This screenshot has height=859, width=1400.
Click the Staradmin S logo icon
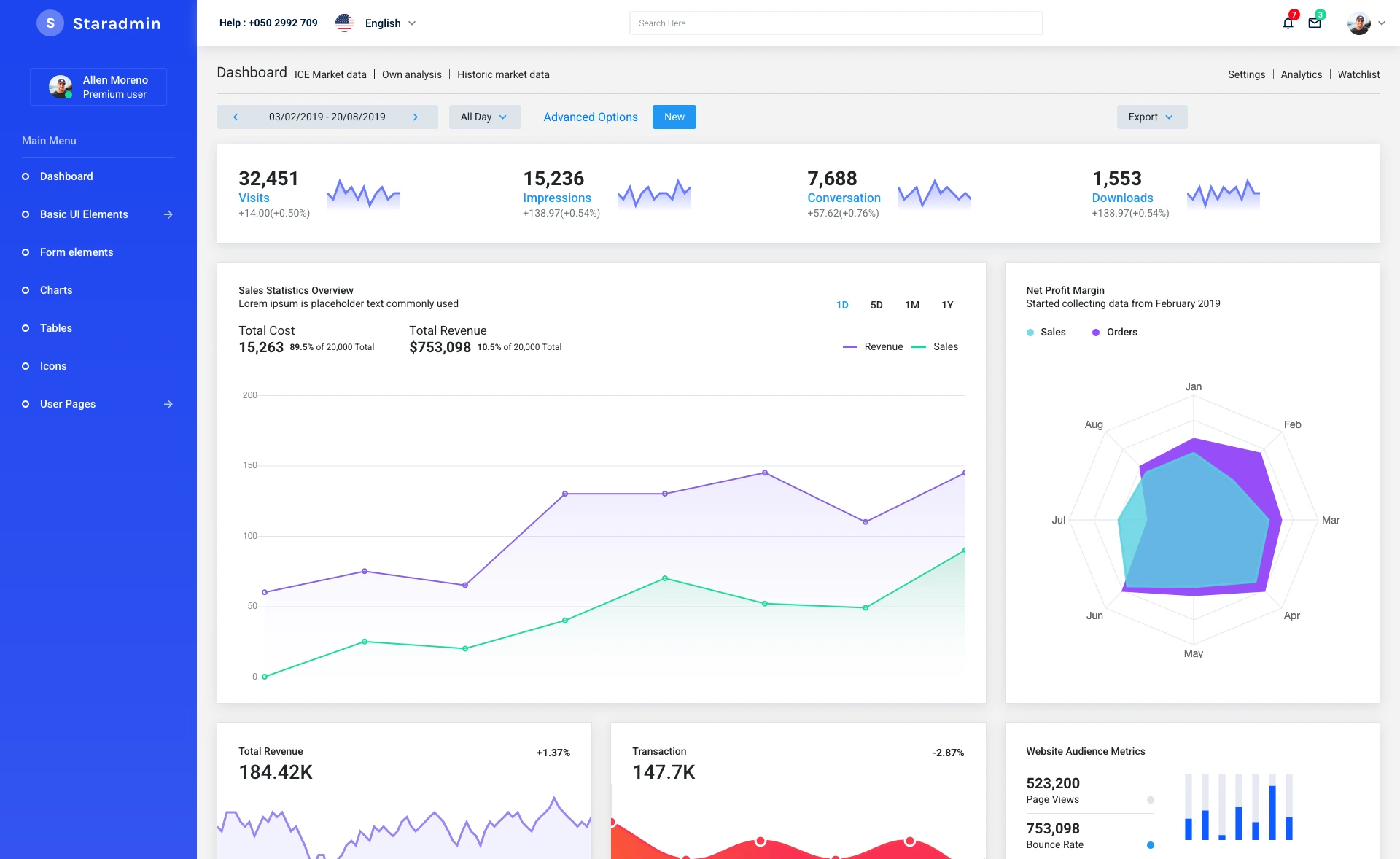coord(50,23)
